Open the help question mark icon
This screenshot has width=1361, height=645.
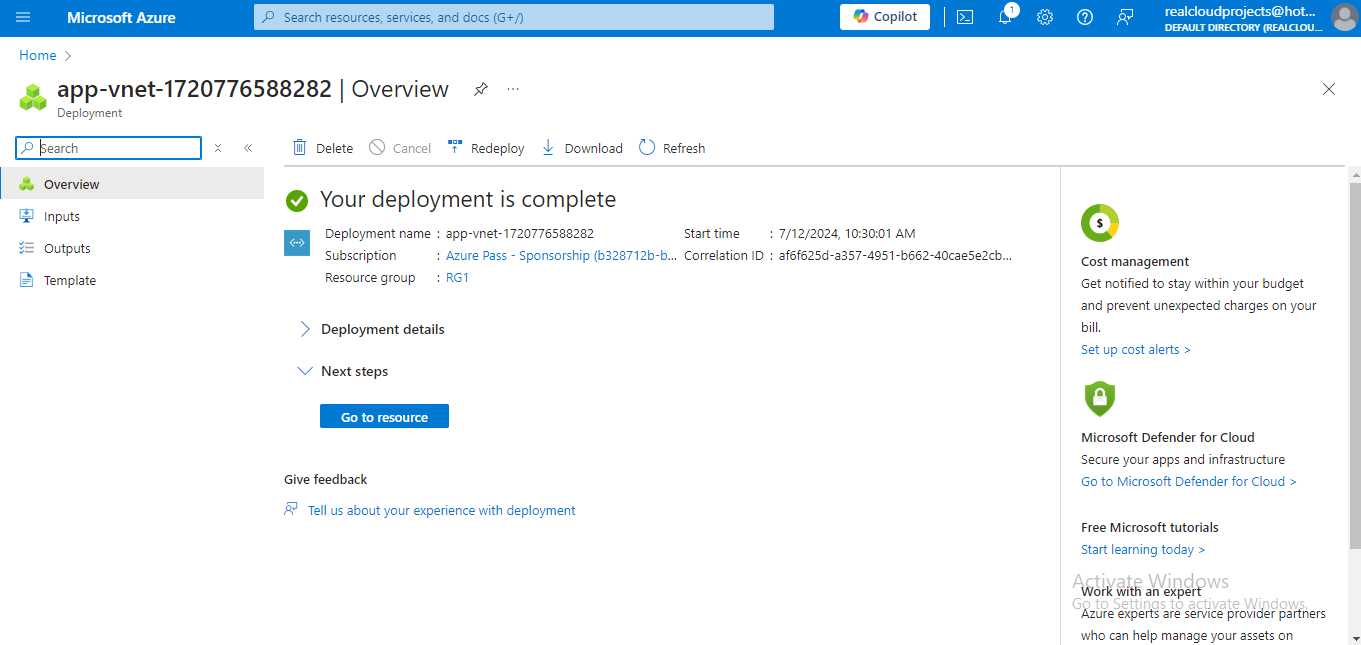point(1085,17)
